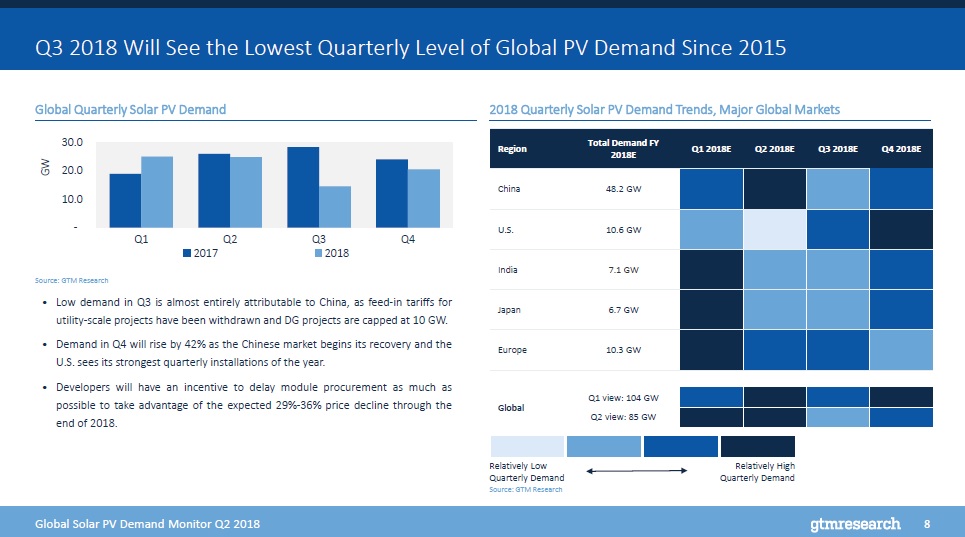
Task: Click the Q2 2017 dark blue bar
Action: tap(214, 191)
